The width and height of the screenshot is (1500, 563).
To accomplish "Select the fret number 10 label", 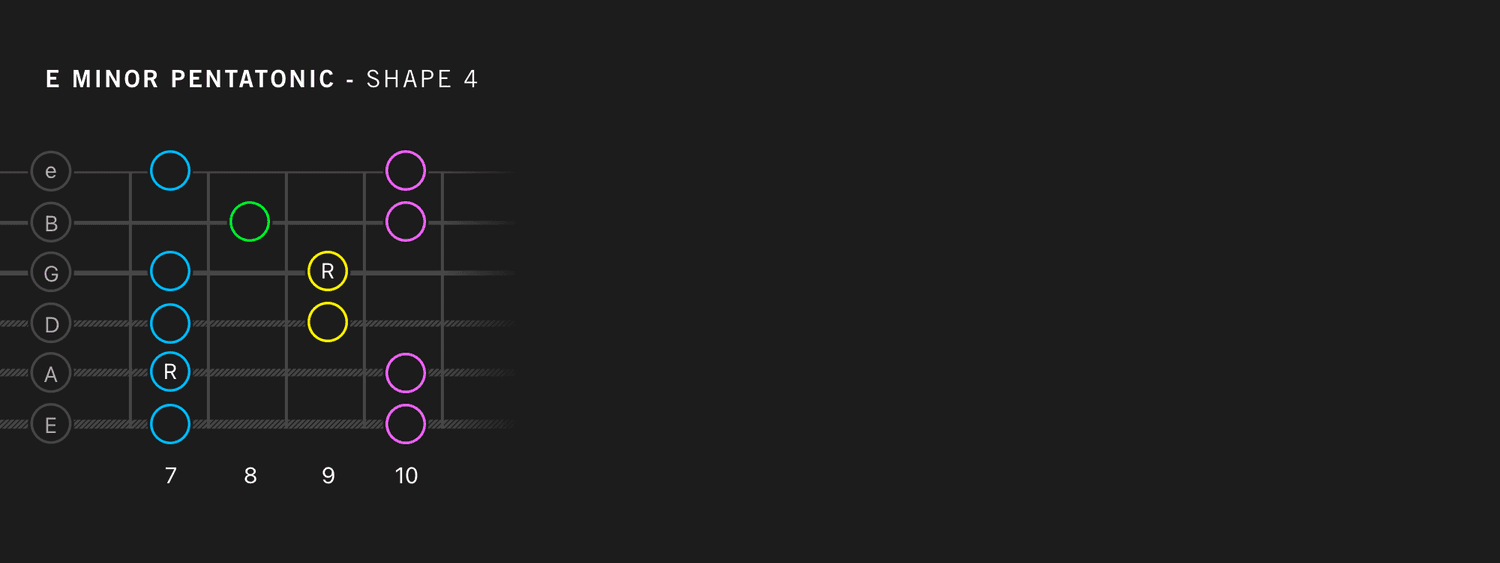I will click(406, 476).
